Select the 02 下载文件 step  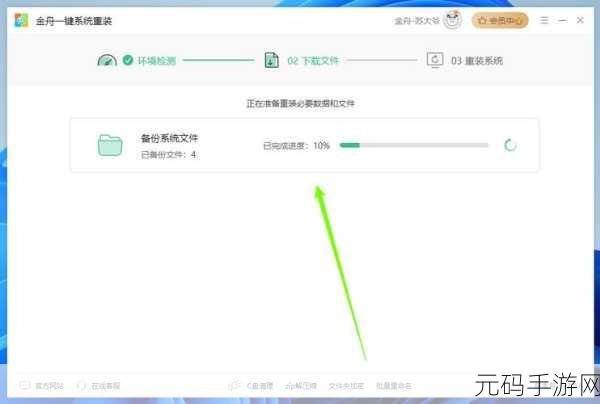point(313,60)
